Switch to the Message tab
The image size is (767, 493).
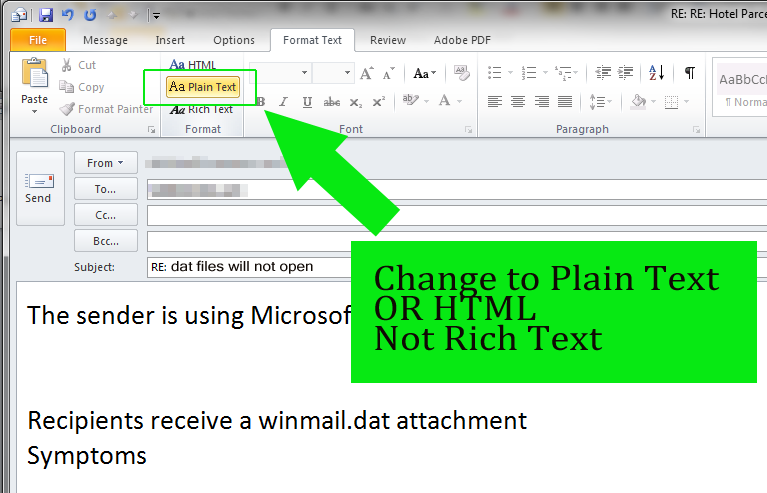[x=105, y=40]
